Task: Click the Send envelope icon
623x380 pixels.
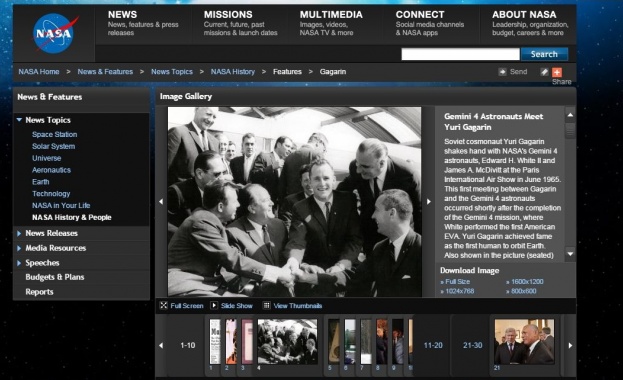Action: point(503,72)
